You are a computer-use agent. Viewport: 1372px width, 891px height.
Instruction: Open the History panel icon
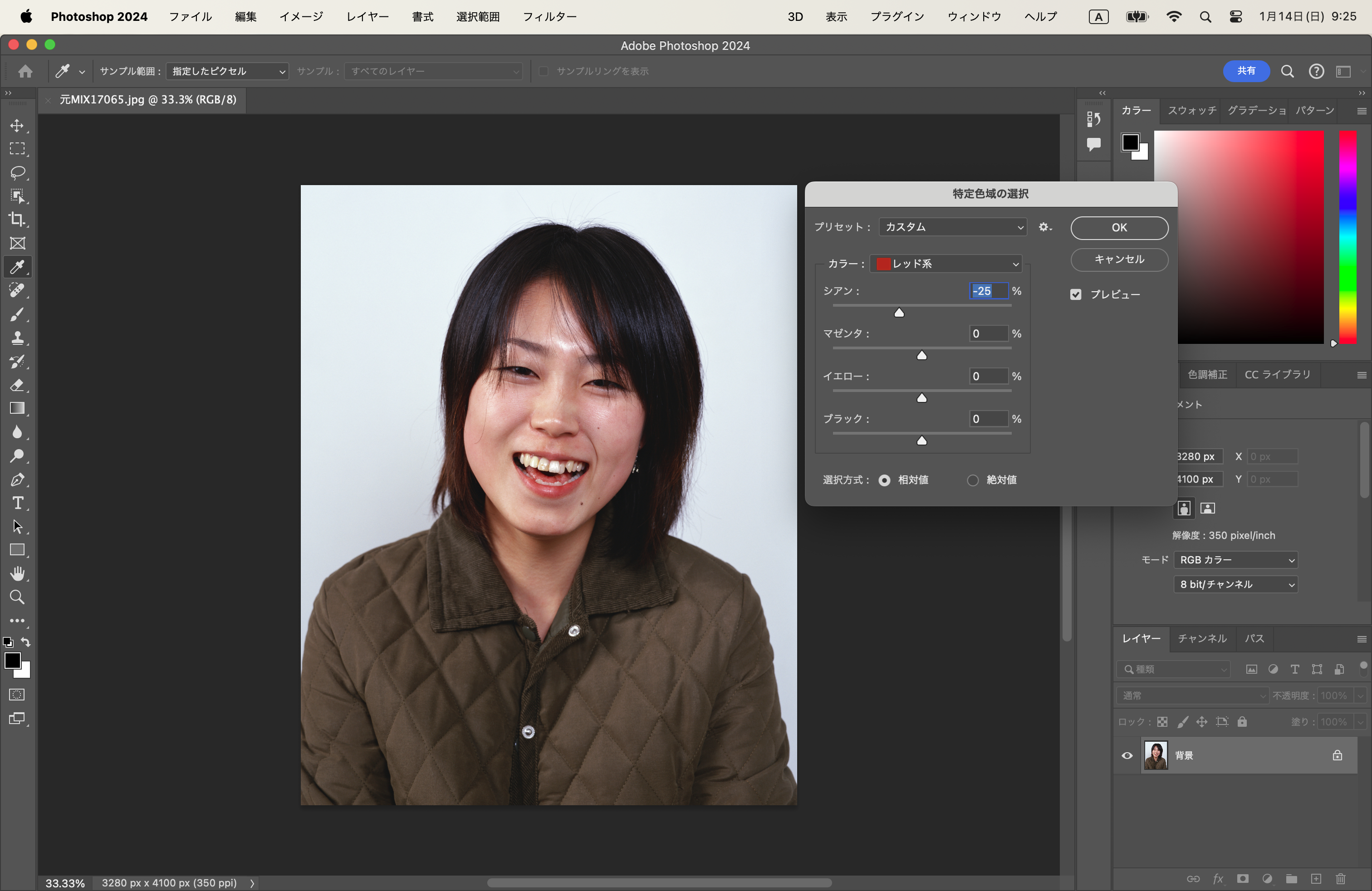1093,119
